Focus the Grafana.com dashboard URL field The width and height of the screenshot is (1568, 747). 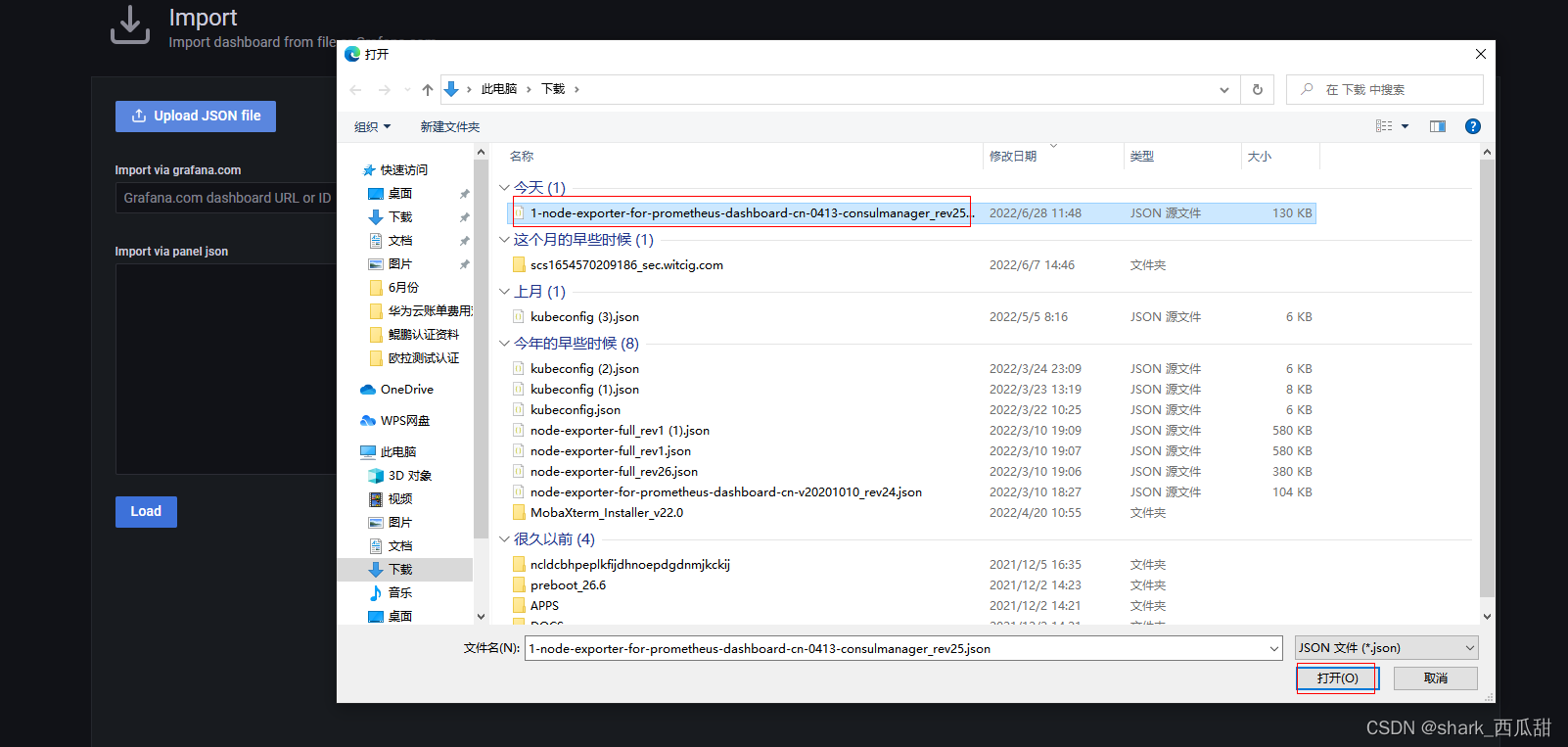coord(226,198)
